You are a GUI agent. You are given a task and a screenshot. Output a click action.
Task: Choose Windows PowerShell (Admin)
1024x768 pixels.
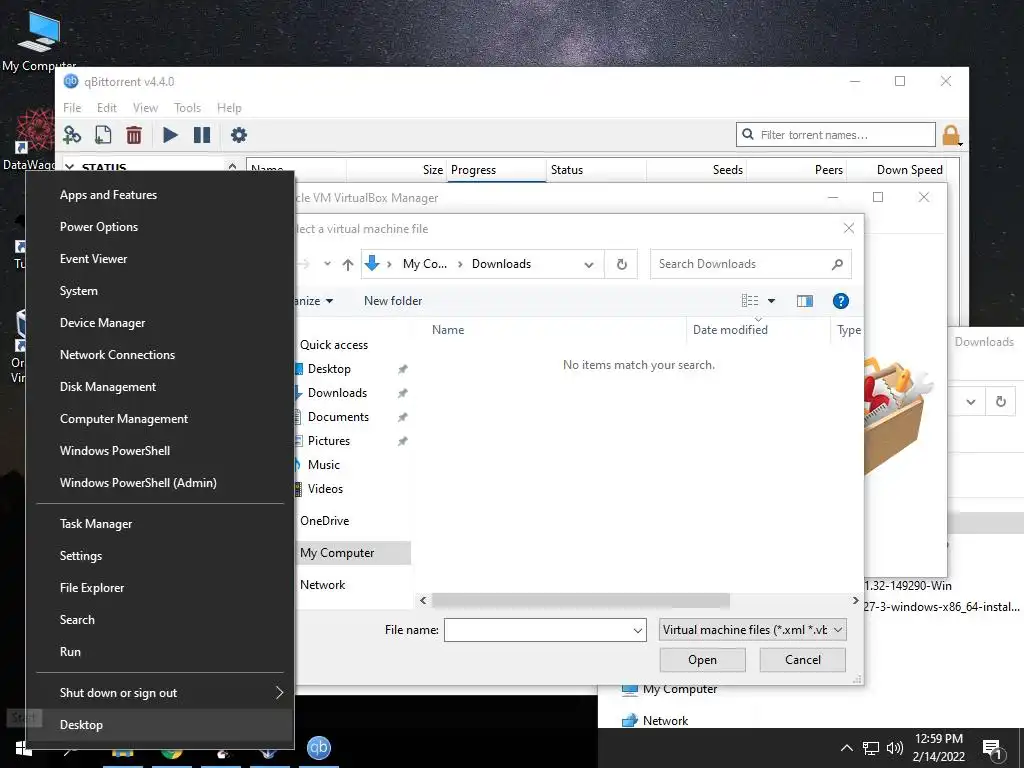coord(138,483)
